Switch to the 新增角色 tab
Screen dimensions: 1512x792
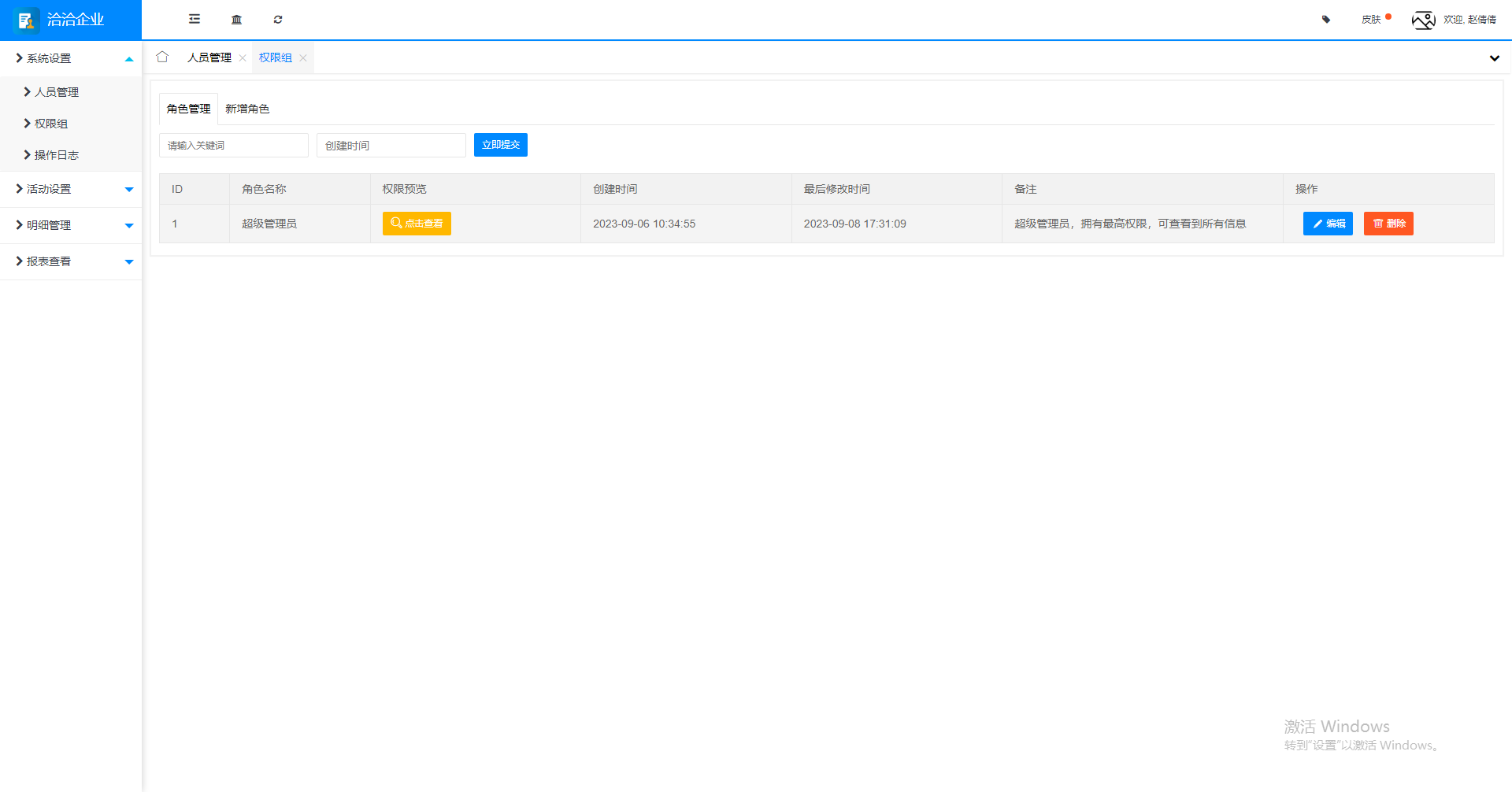pos(247,109)
